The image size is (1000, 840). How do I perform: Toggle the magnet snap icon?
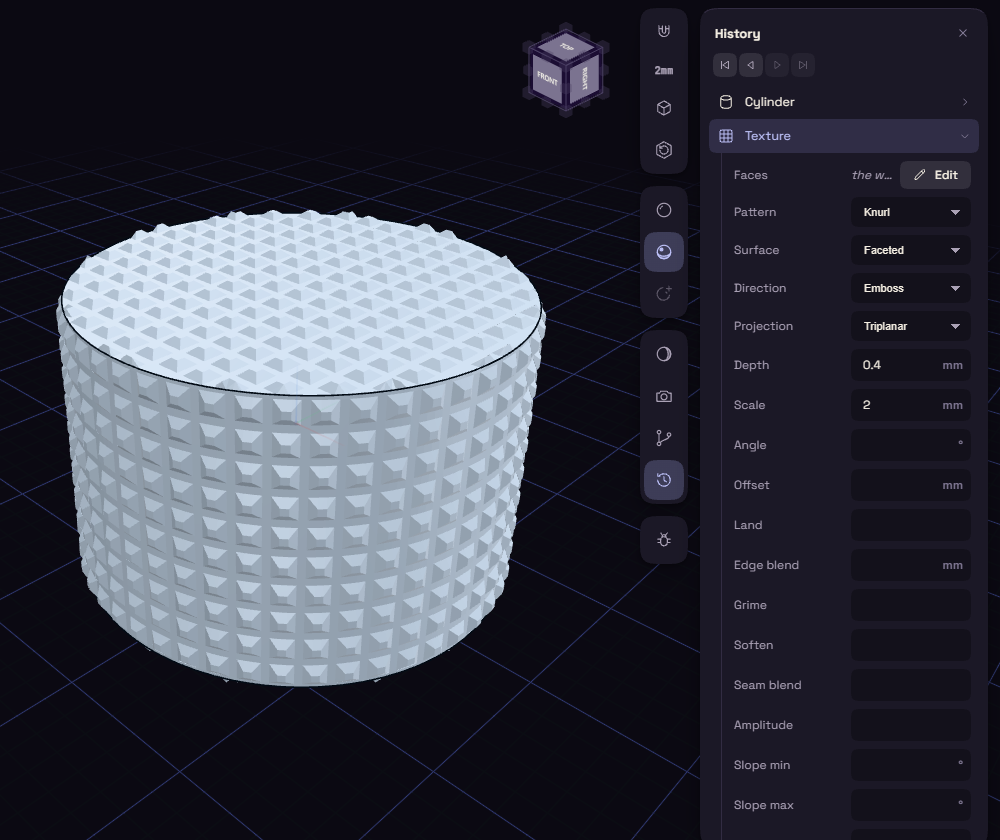(x=664, y=31)
